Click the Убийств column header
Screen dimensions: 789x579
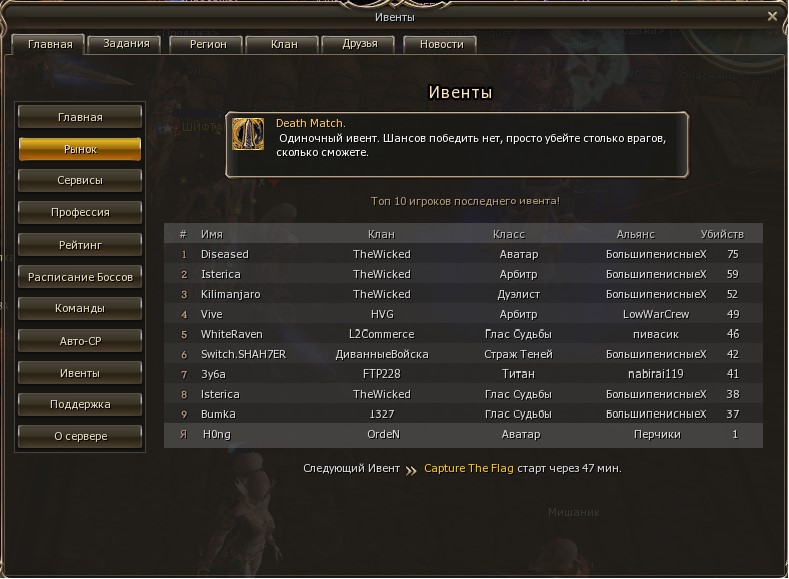[722, 234]
